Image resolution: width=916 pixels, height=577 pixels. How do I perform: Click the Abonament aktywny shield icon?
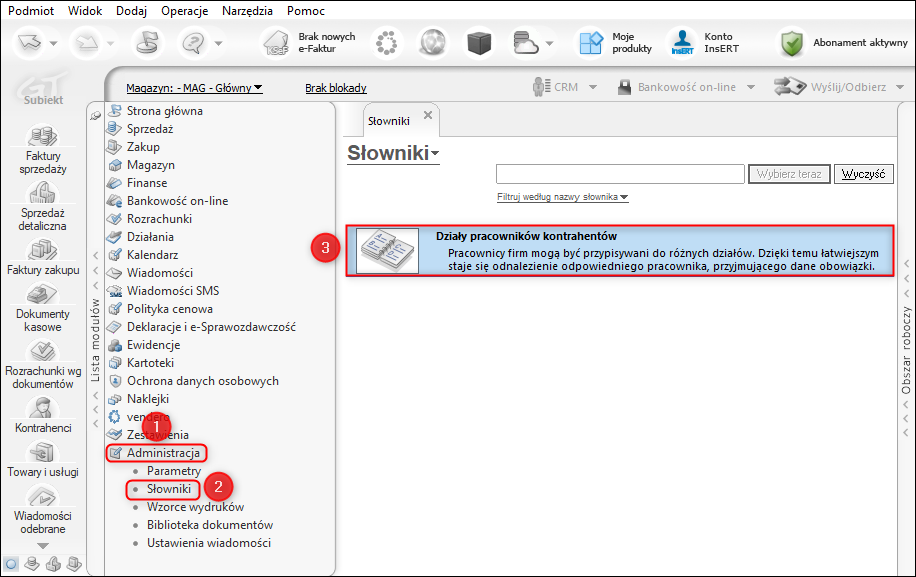point(792,43)
